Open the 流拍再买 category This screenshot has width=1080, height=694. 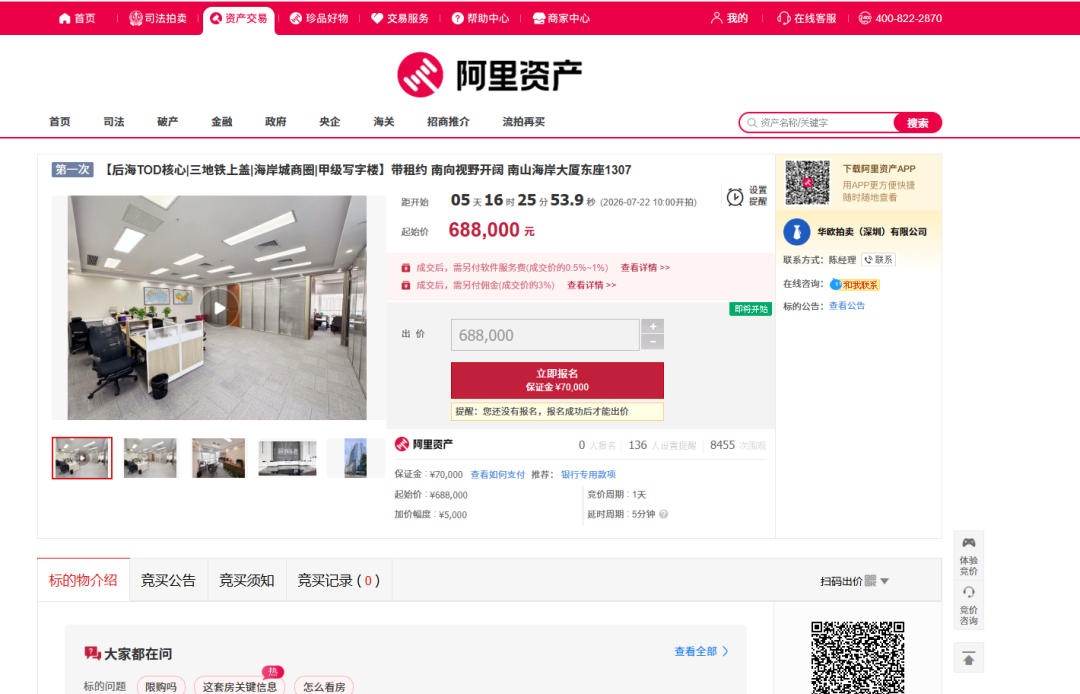click(x=523, y=122)
